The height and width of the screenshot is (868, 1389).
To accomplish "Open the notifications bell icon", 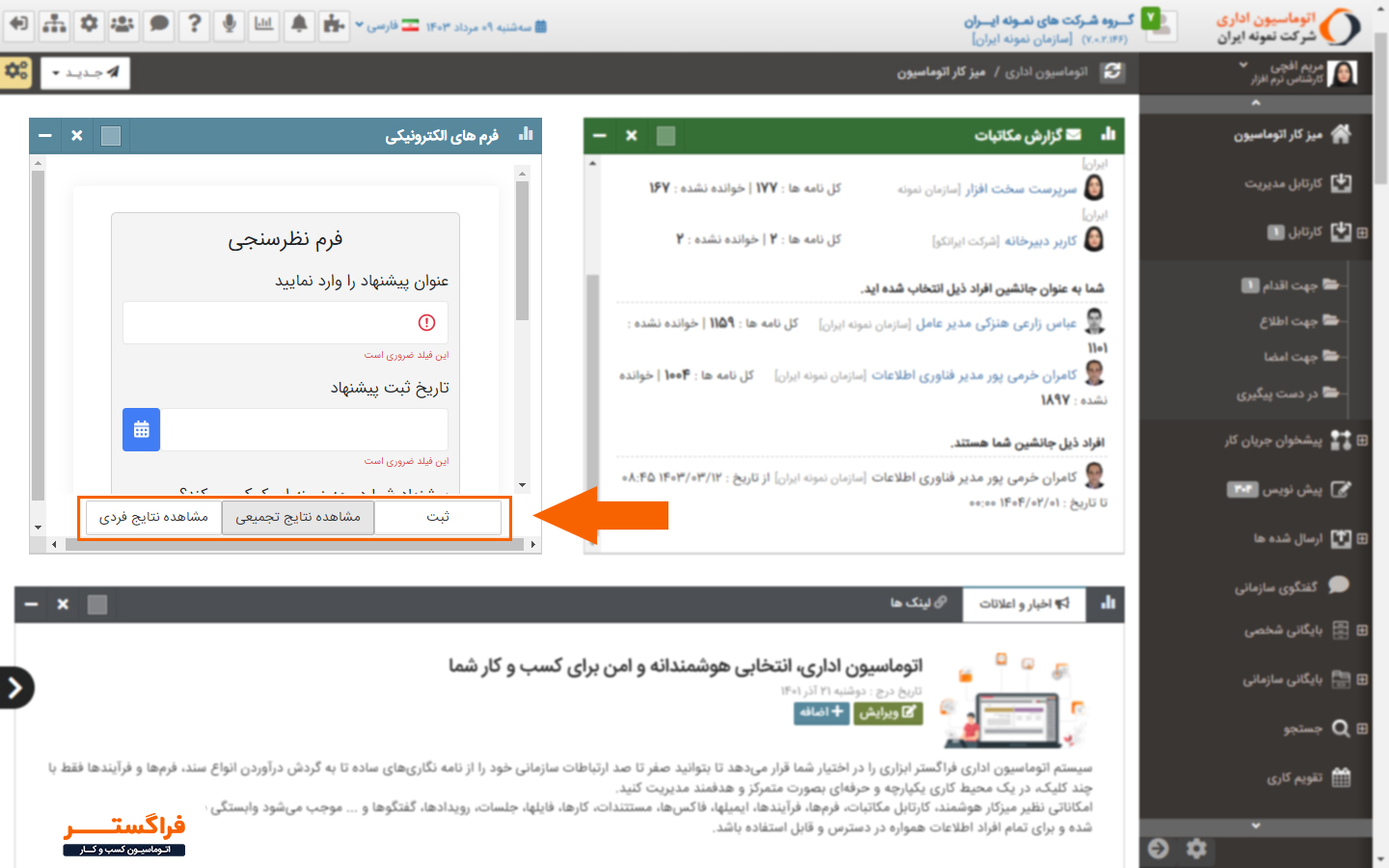I will pyautogui.click(x=299, y=26).
